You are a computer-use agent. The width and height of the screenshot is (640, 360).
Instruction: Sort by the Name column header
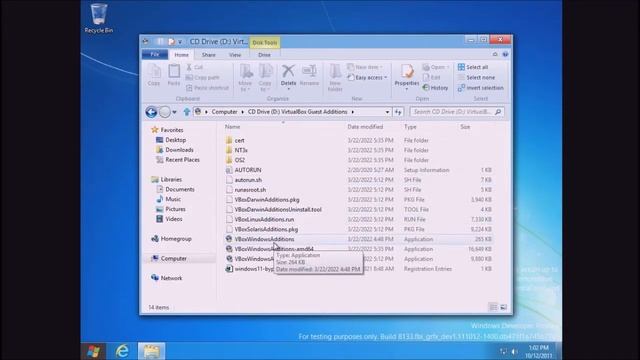(233, 127)
